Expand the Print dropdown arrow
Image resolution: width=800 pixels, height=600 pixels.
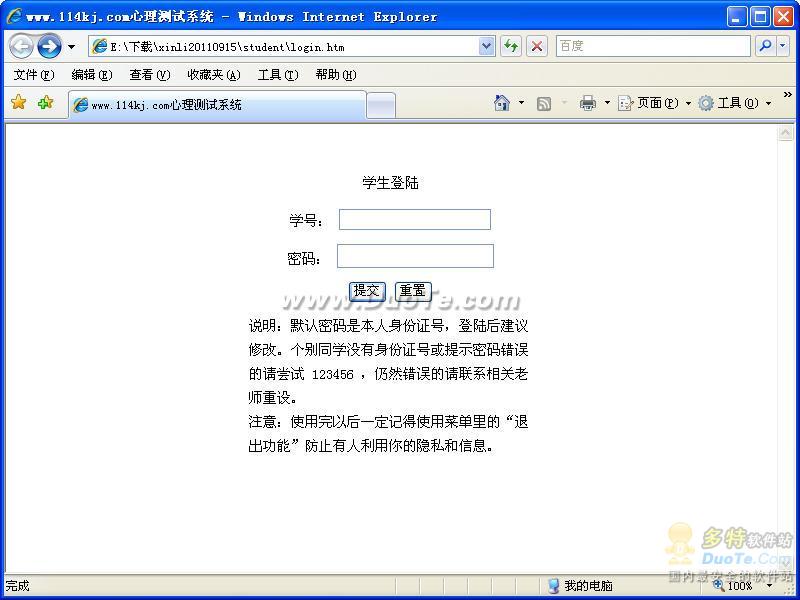point(607,103)
